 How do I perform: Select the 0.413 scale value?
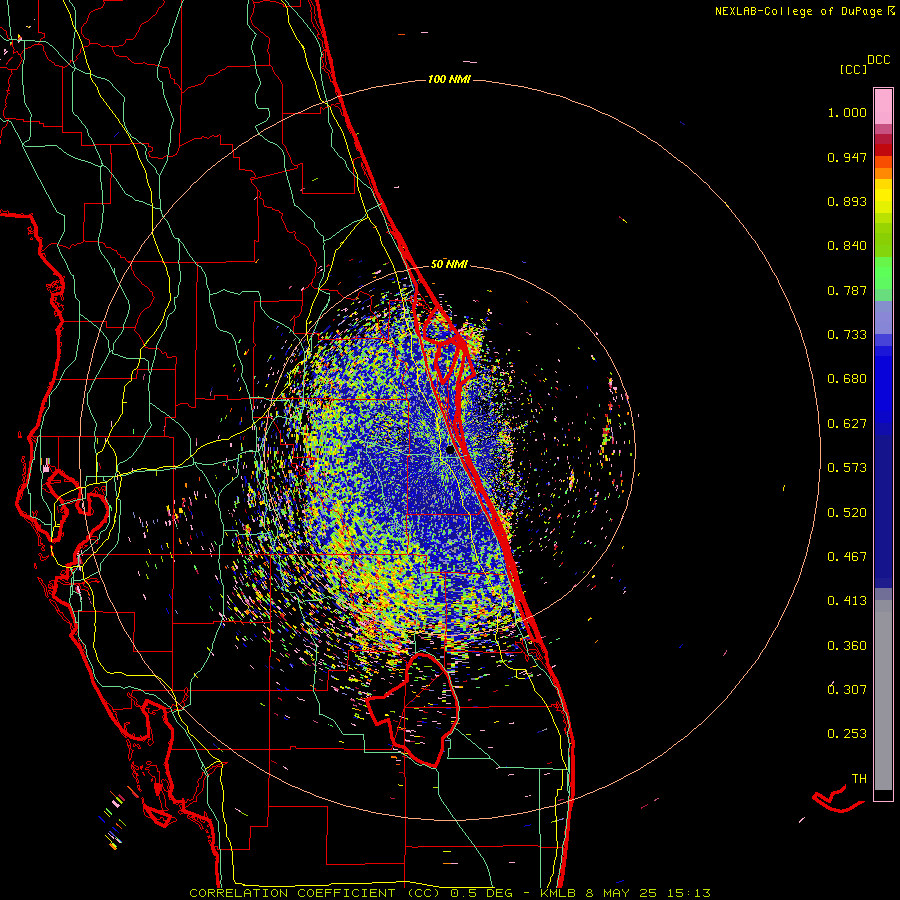coord(847,601)
